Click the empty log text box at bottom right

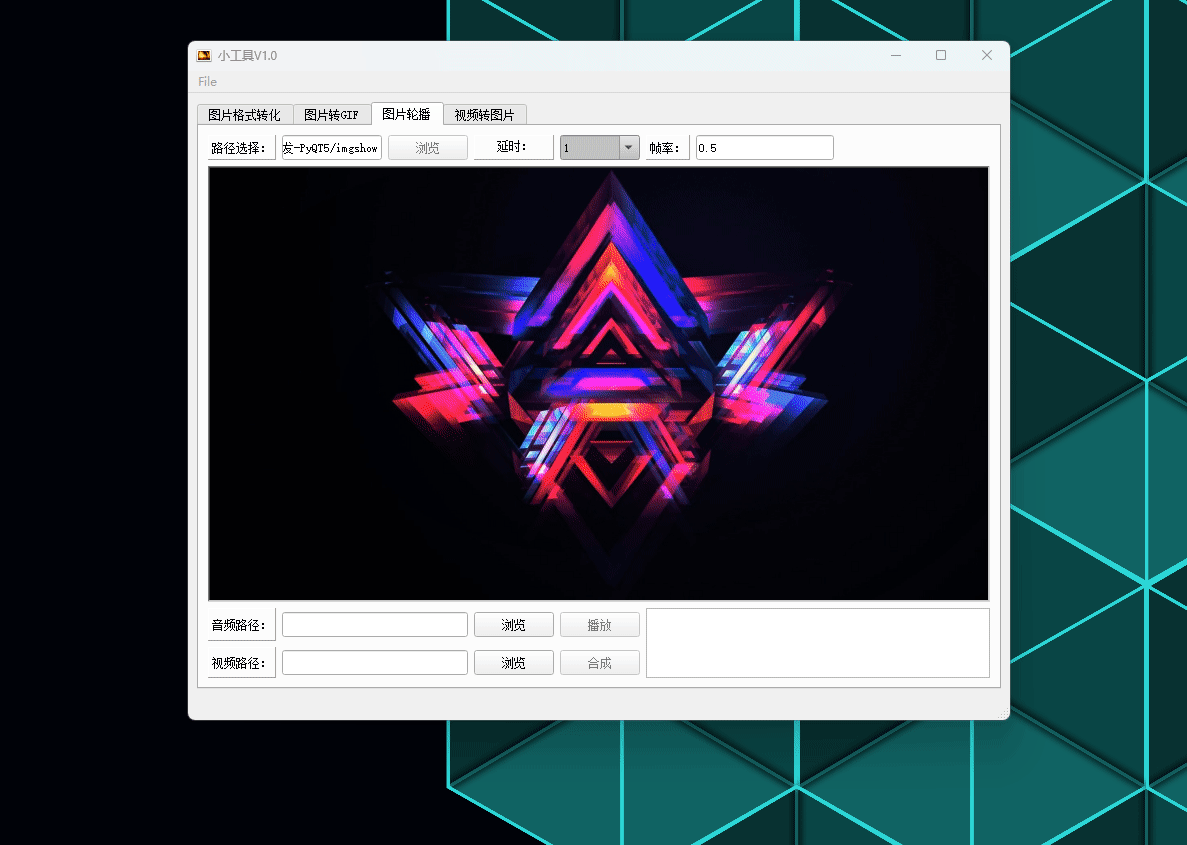tap(818, 643)
